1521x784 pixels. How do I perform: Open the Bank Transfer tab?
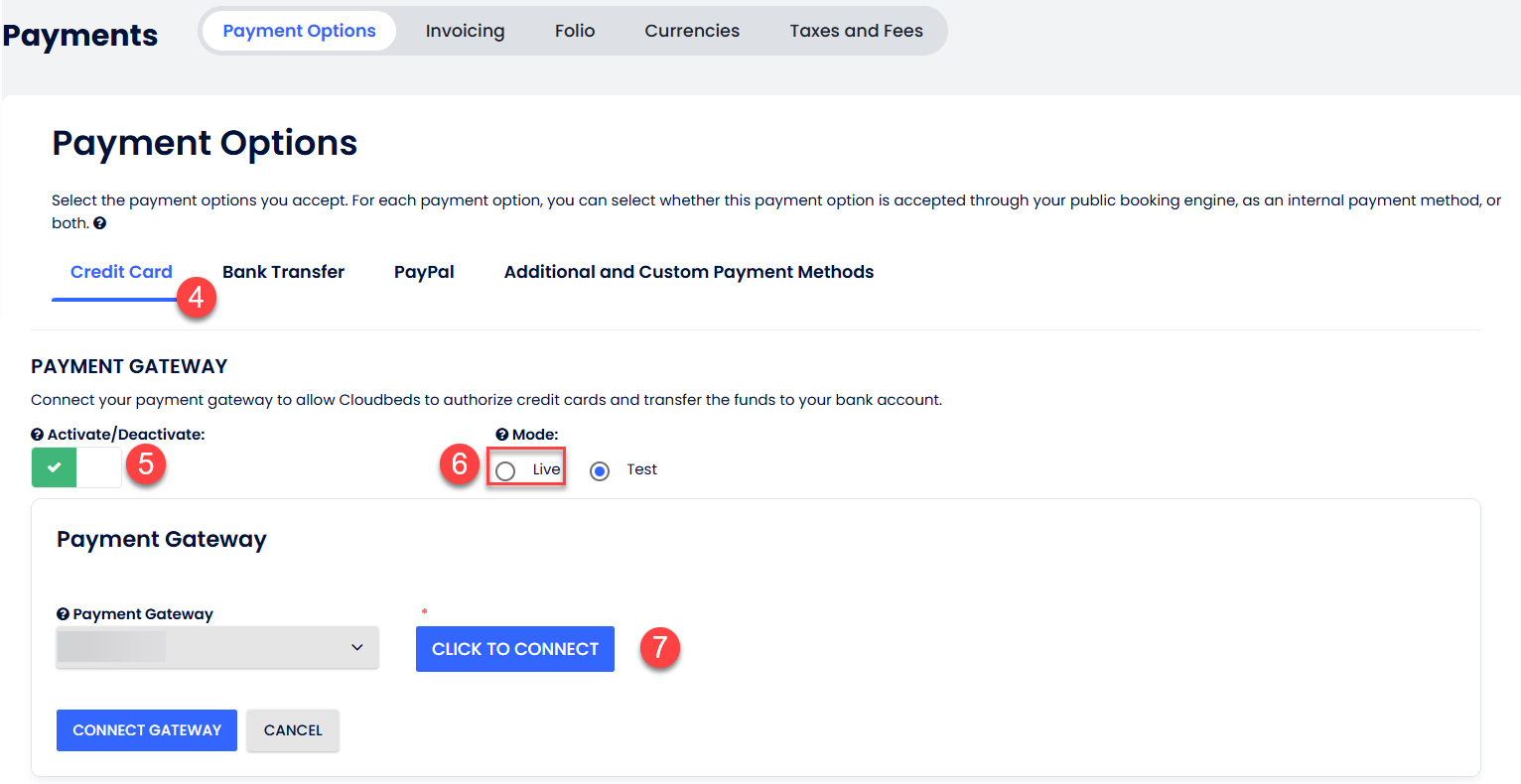pos(283,272)
